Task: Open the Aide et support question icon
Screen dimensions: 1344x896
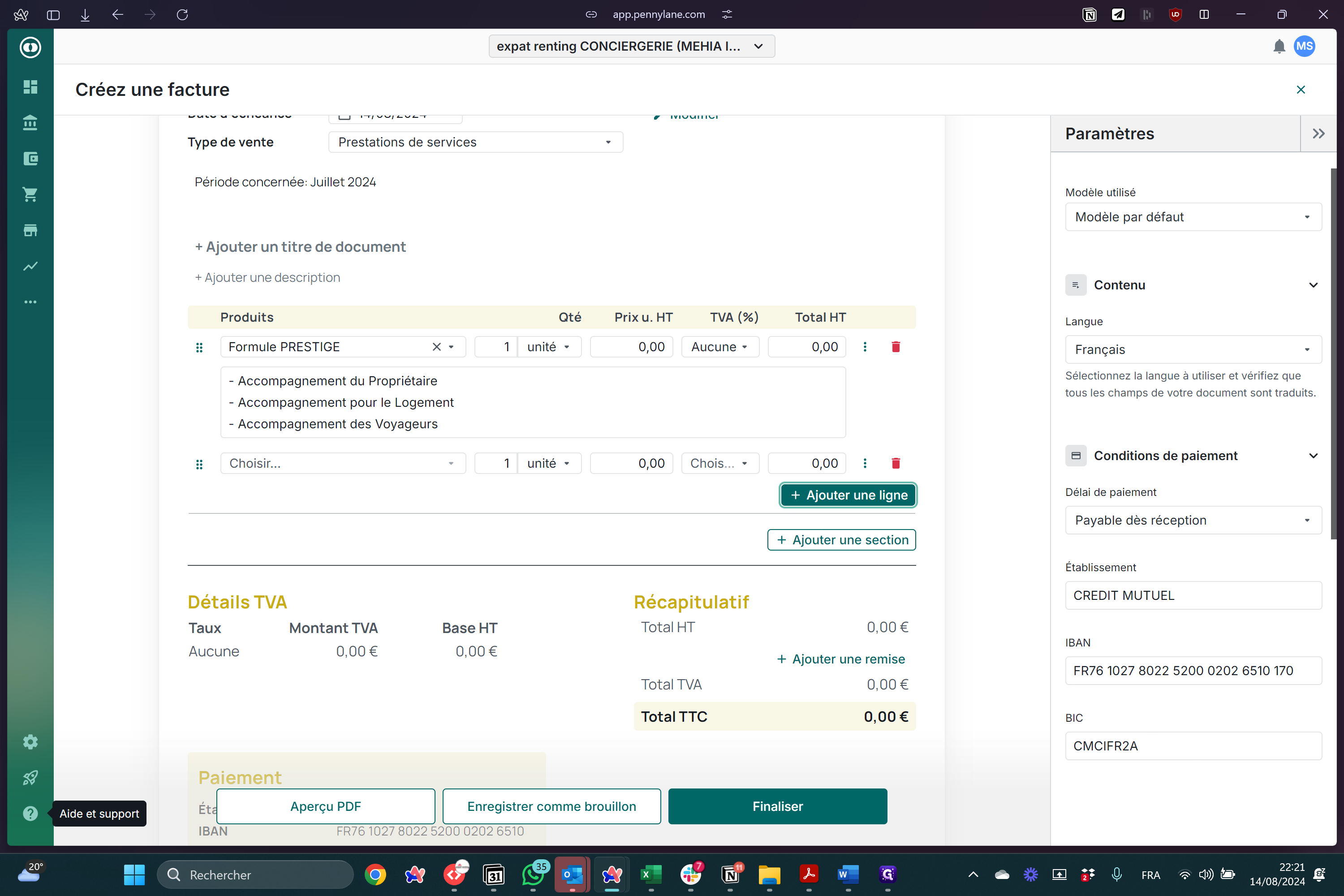Action: point(30,813)
